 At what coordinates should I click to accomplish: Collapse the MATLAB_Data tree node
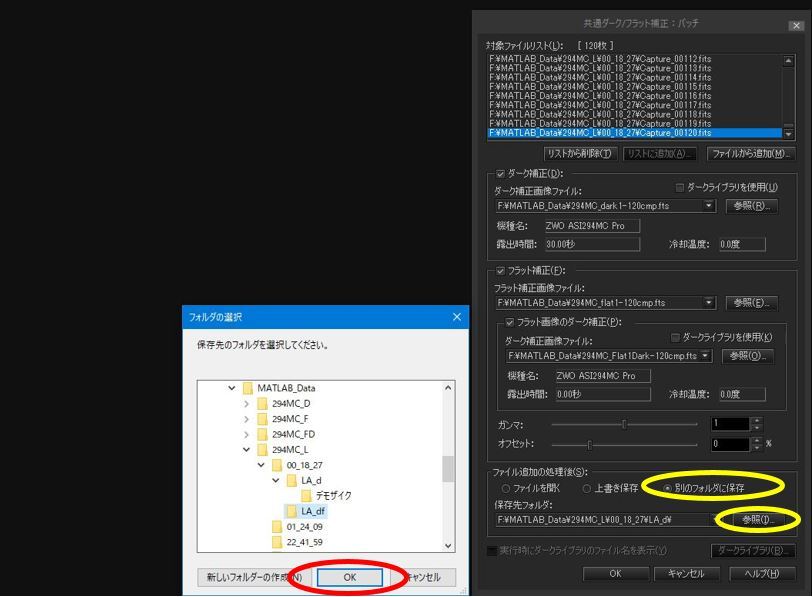point(231,388)
